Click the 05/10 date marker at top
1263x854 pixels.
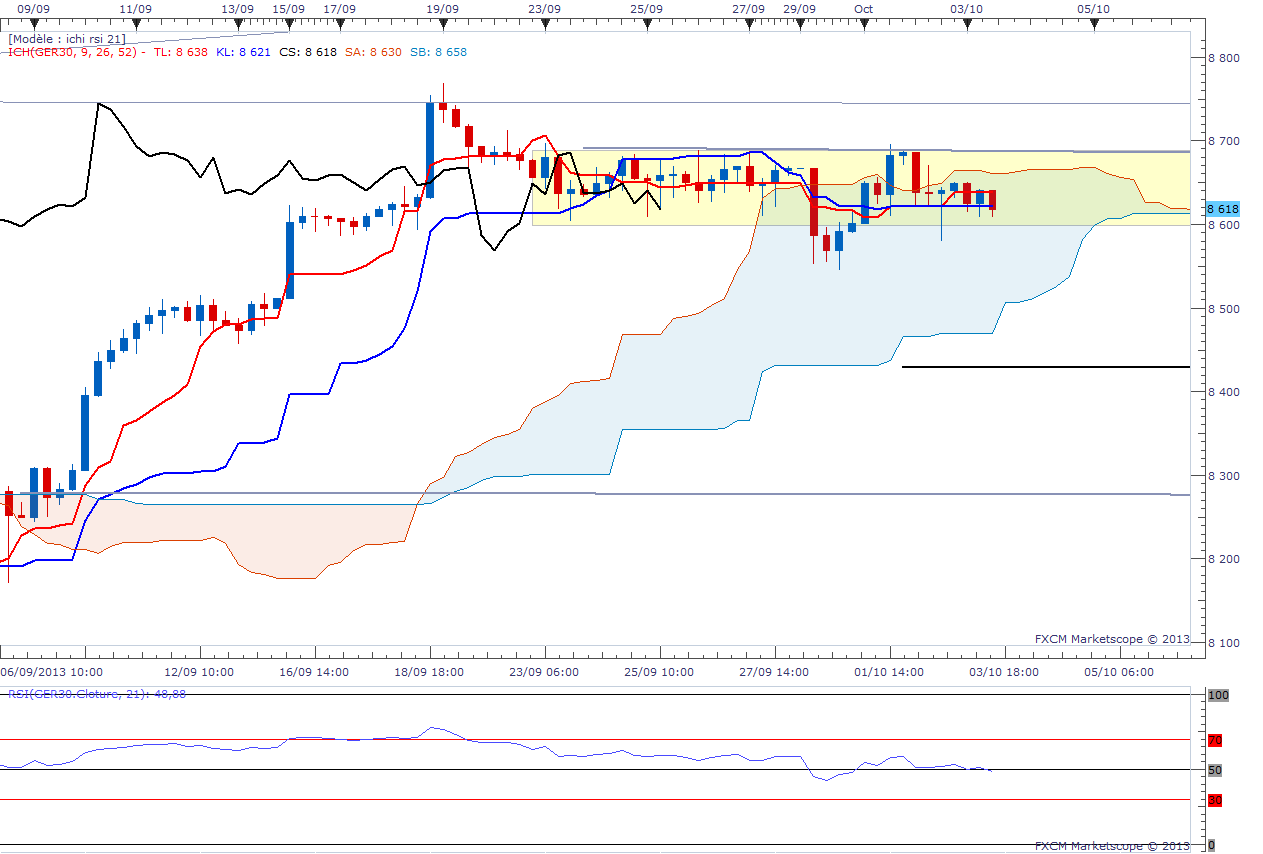(1093, 9)
